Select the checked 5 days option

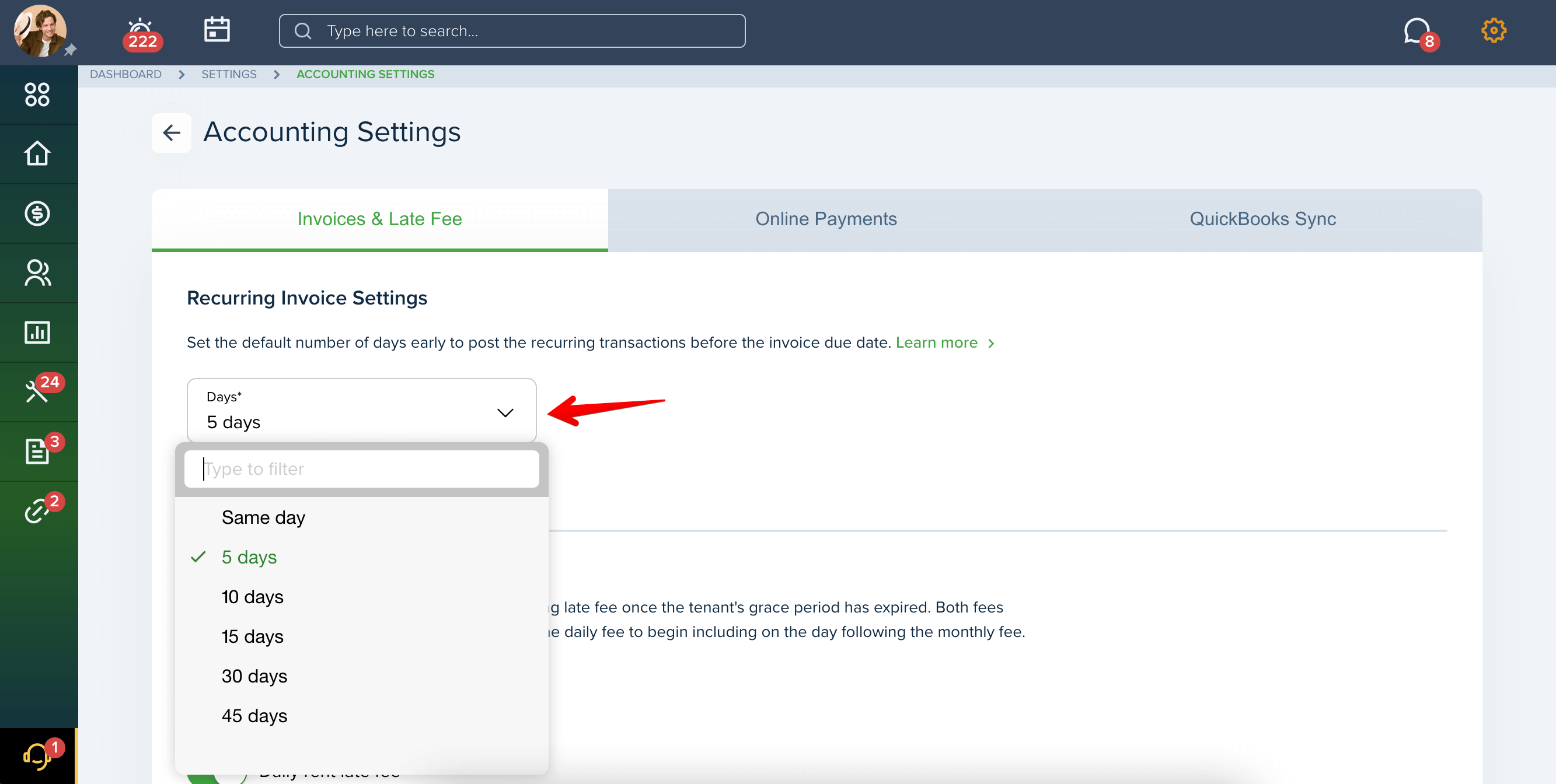coord(362,557)
